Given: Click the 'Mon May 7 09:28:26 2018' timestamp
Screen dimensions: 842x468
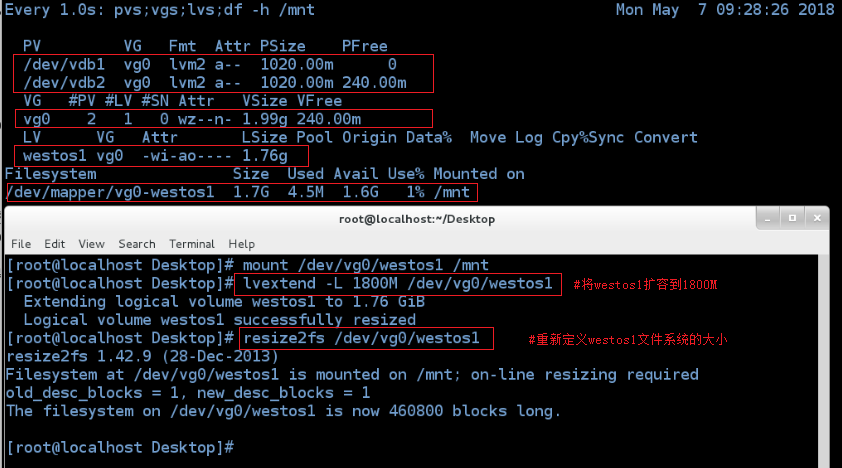Looking at the screenshot, I should coord(725,10).
